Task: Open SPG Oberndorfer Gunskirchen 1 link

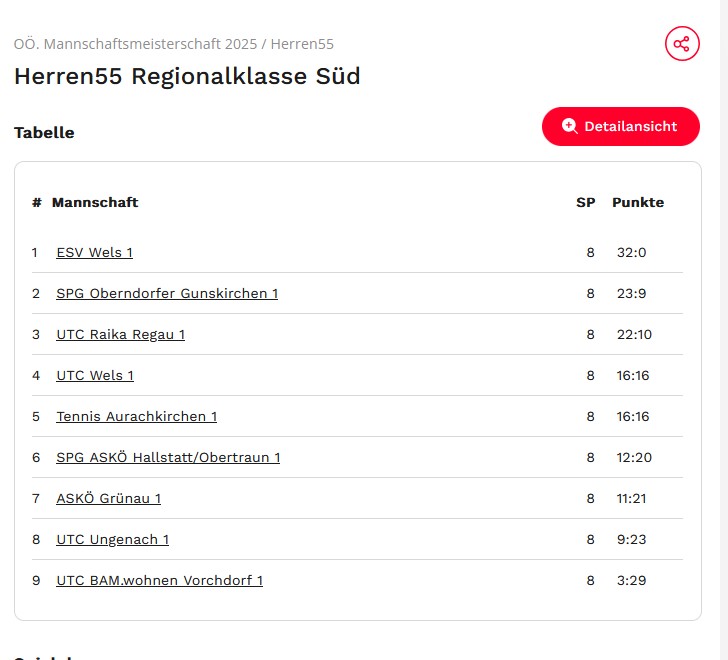Action: pos(167,293)
